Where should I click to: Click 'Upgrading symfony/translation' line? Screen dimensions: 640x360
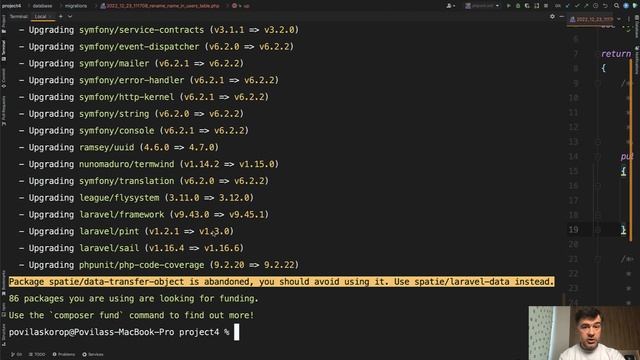click(x=144, y=181)
